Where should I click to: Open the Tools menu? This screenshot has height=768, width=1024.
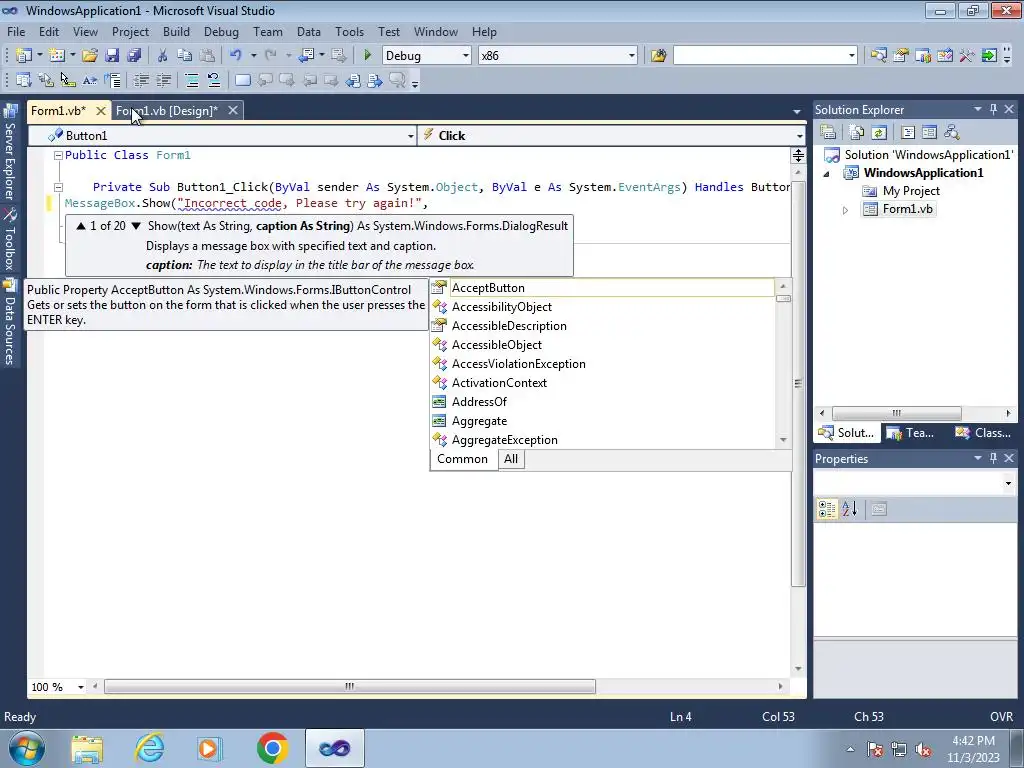pyautogui.click(x=349, y=31)
